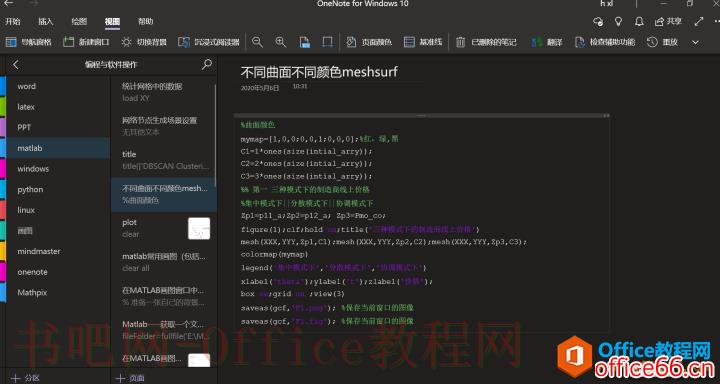Fit the page to window width

tap(327, 42)
